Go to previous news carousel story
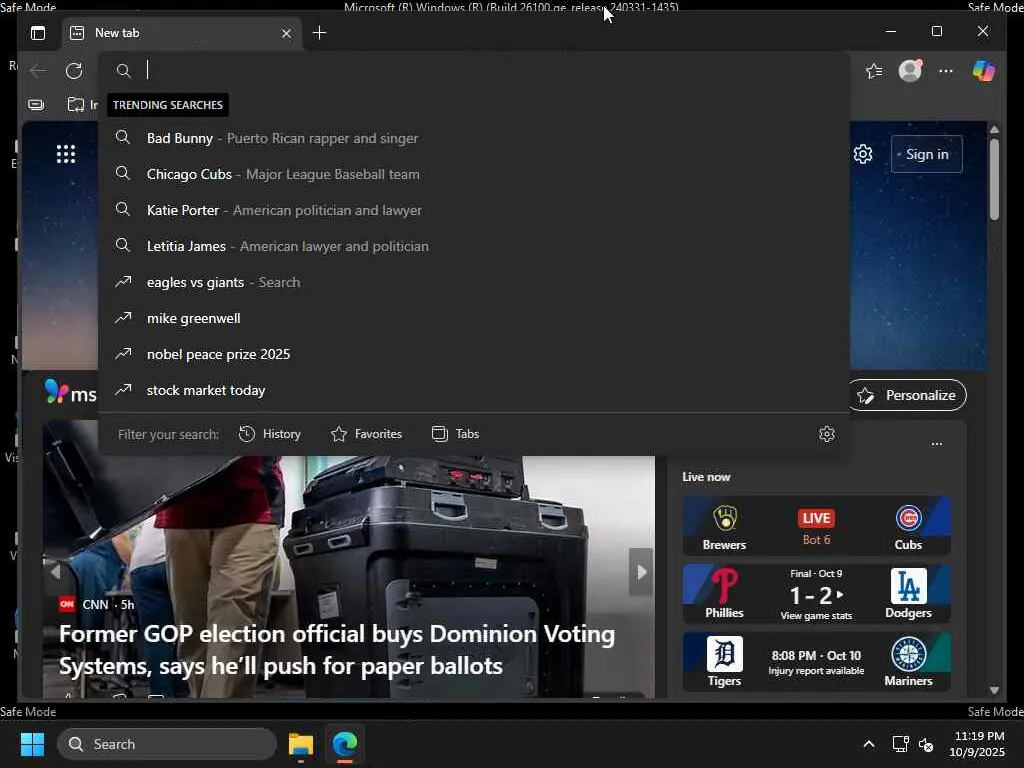This screenshot has width=1024, height=768. 55,572
